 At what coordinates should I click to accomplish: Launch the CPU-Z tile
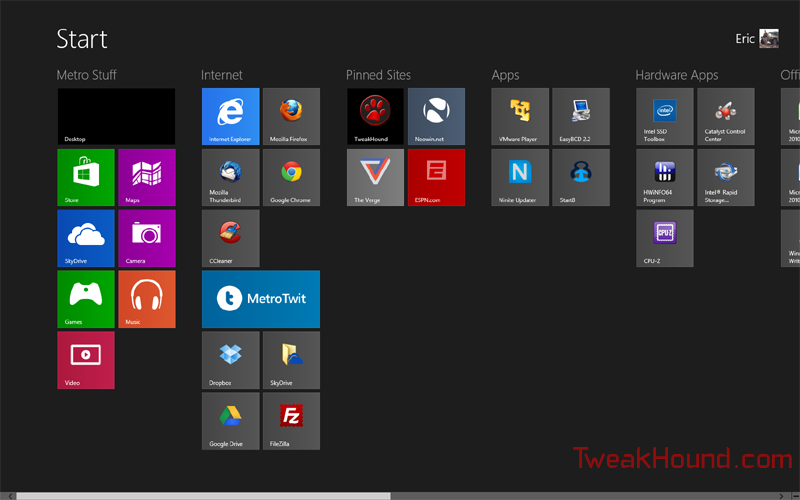coord(665,238)
